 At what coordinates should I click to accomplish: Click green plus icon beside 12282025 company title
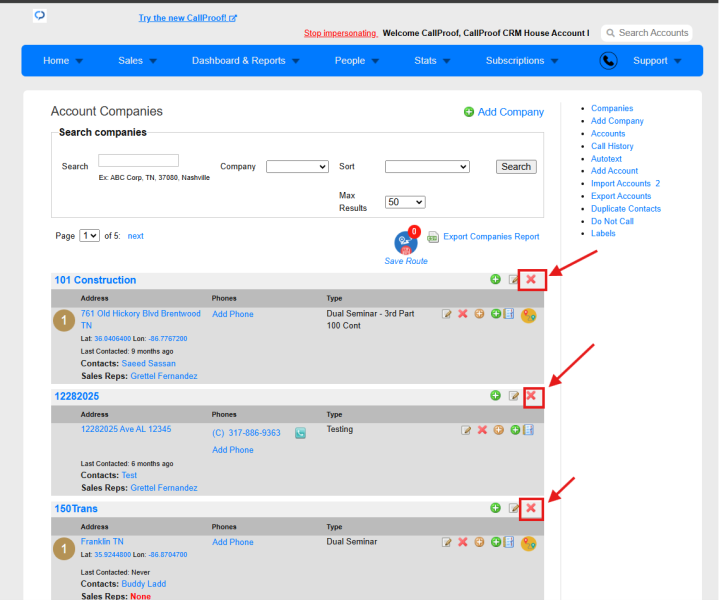coord(495,395)
